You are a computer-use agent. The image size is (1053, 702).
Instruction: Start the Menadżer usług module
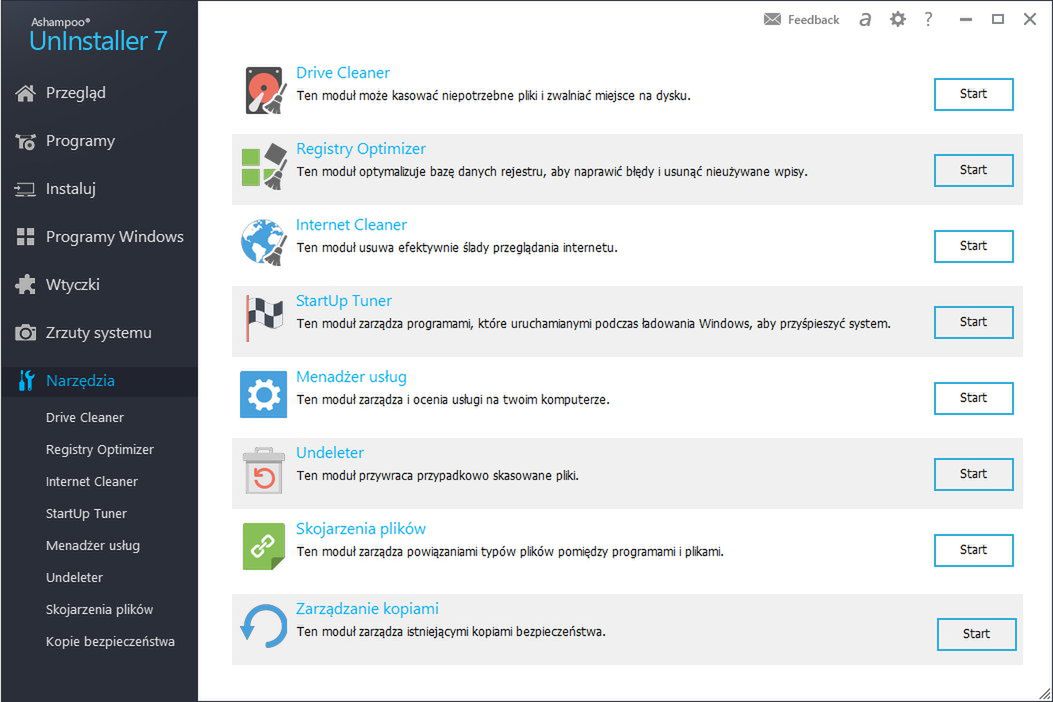coord(973,398)
